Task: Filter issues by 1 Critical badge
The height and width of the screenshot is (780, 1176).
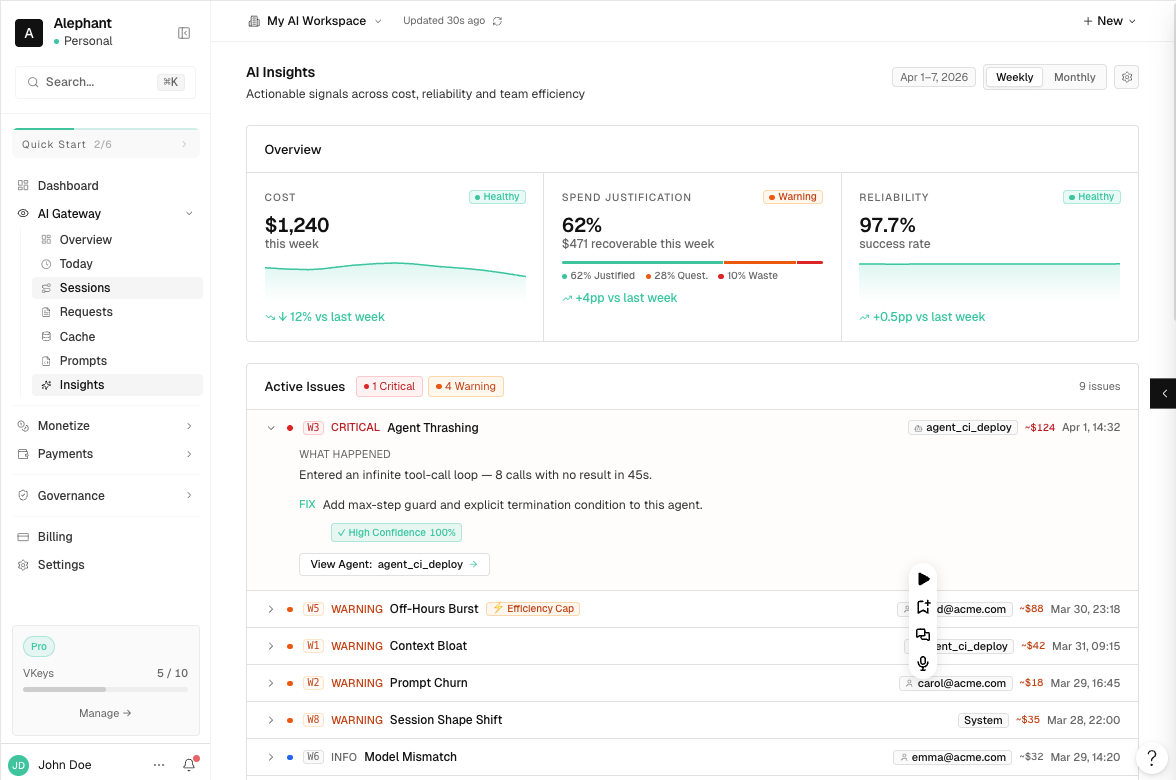Action: [389, 386]
